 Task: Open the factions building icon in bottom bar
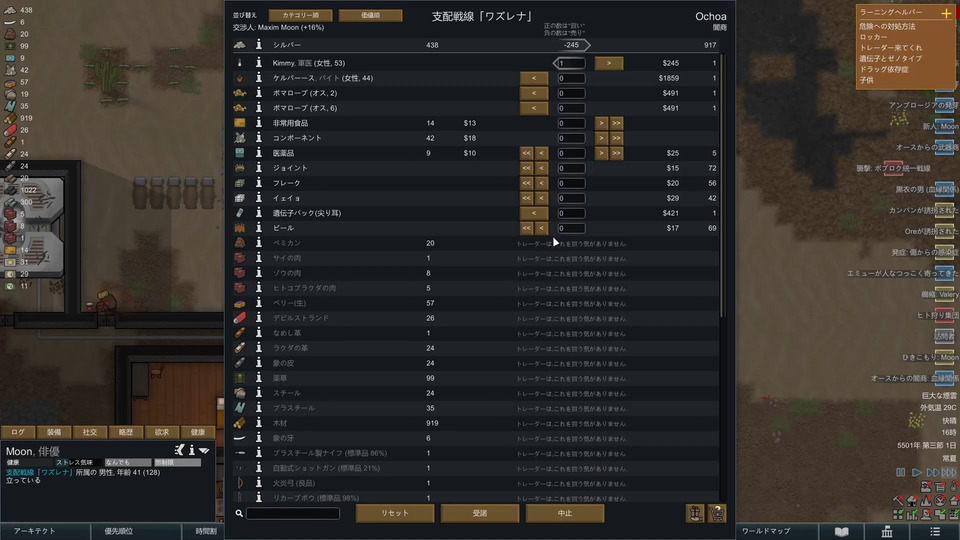887,531
